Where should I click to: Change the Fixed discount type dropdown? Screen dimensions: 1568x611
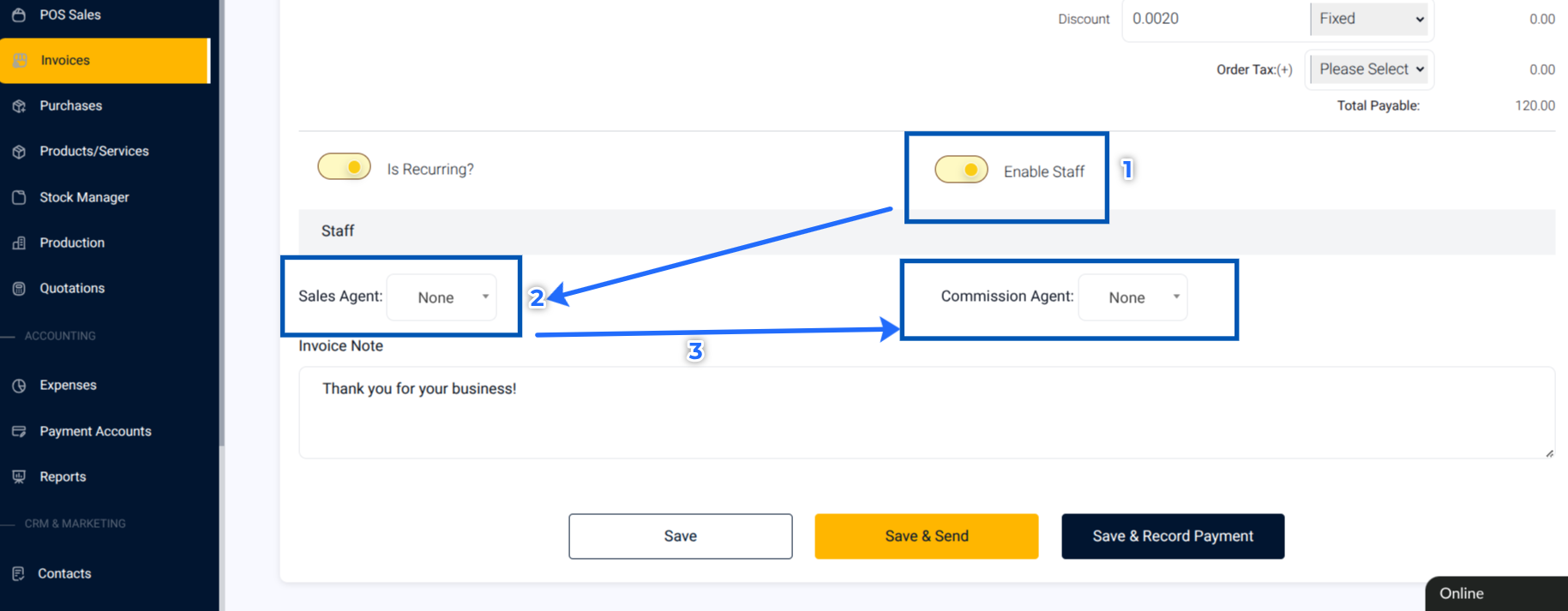coord(1369,19)
